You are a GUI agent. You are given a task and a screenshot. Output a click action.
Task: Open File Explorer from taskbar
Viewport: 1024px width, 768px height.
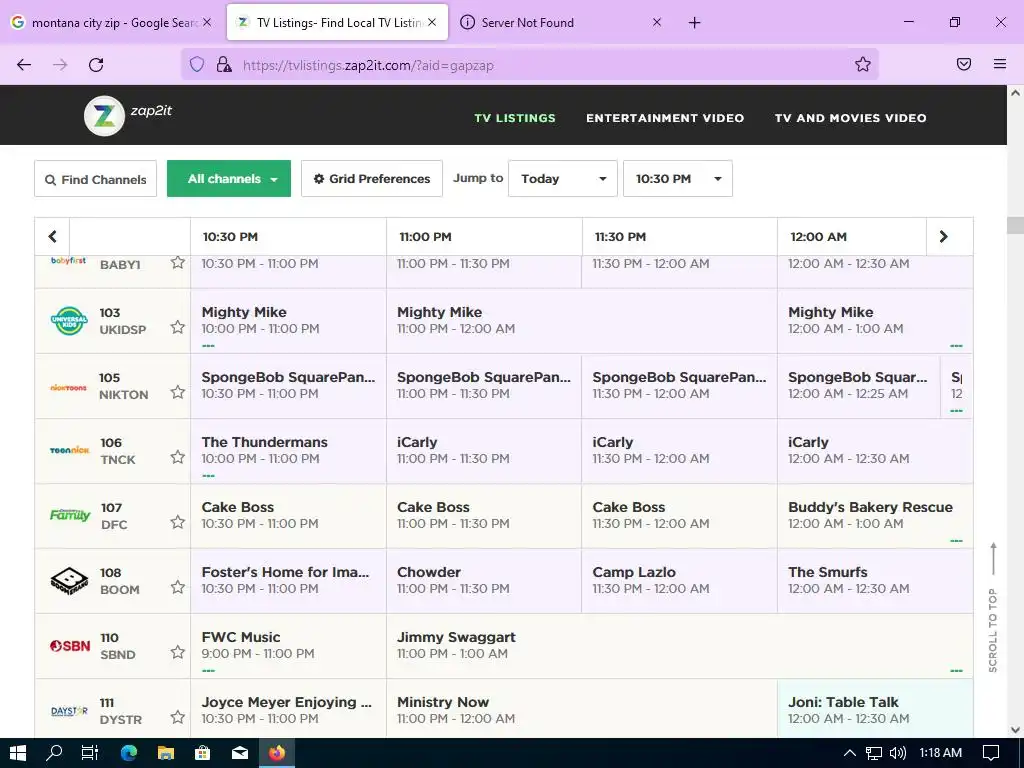166,753
